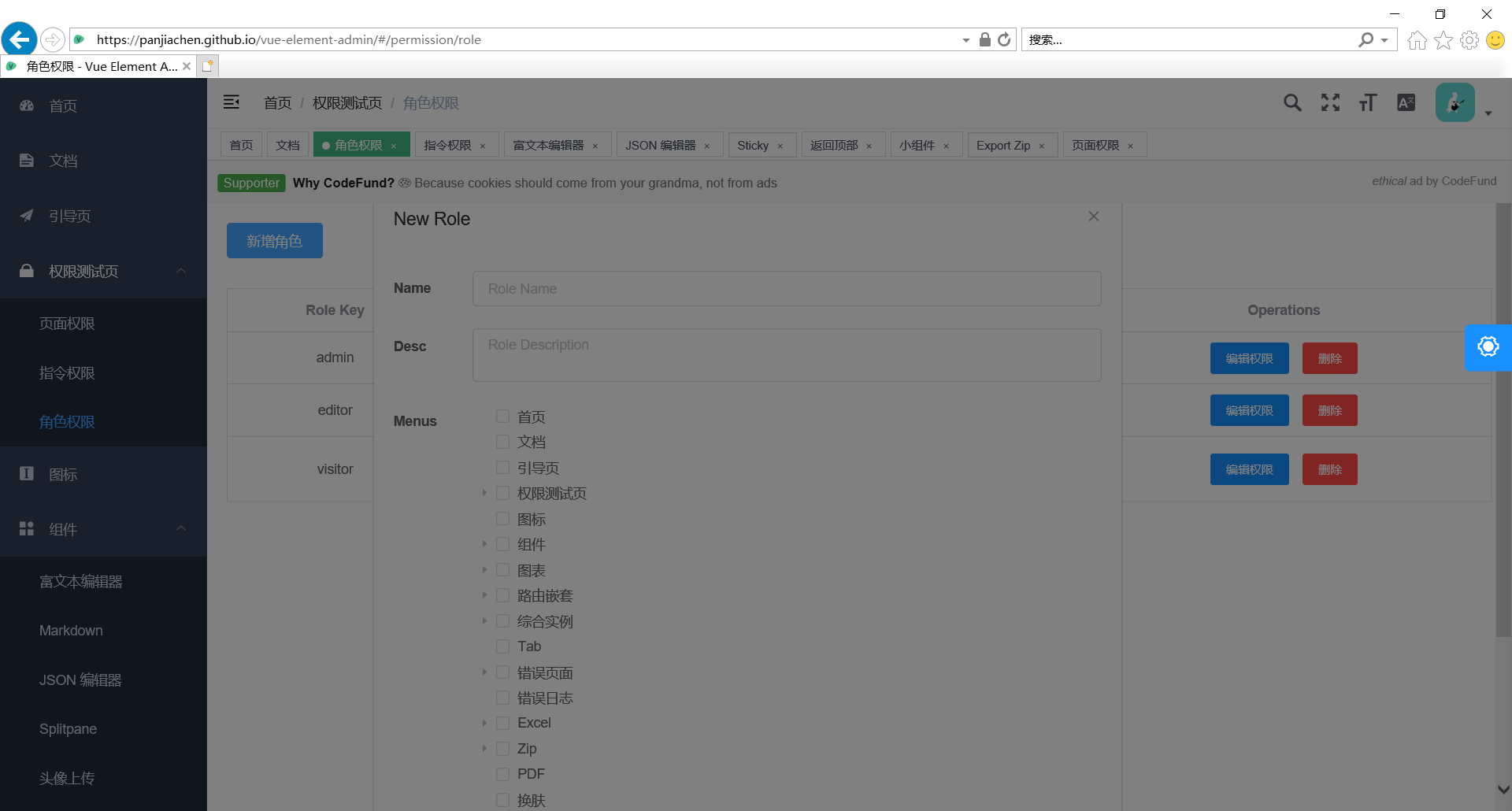Image resolution: width=1512 pixels, height=811 pixels.
Task: Toggle the sidebar with the hamburger icon
Action: coord(231,102)
